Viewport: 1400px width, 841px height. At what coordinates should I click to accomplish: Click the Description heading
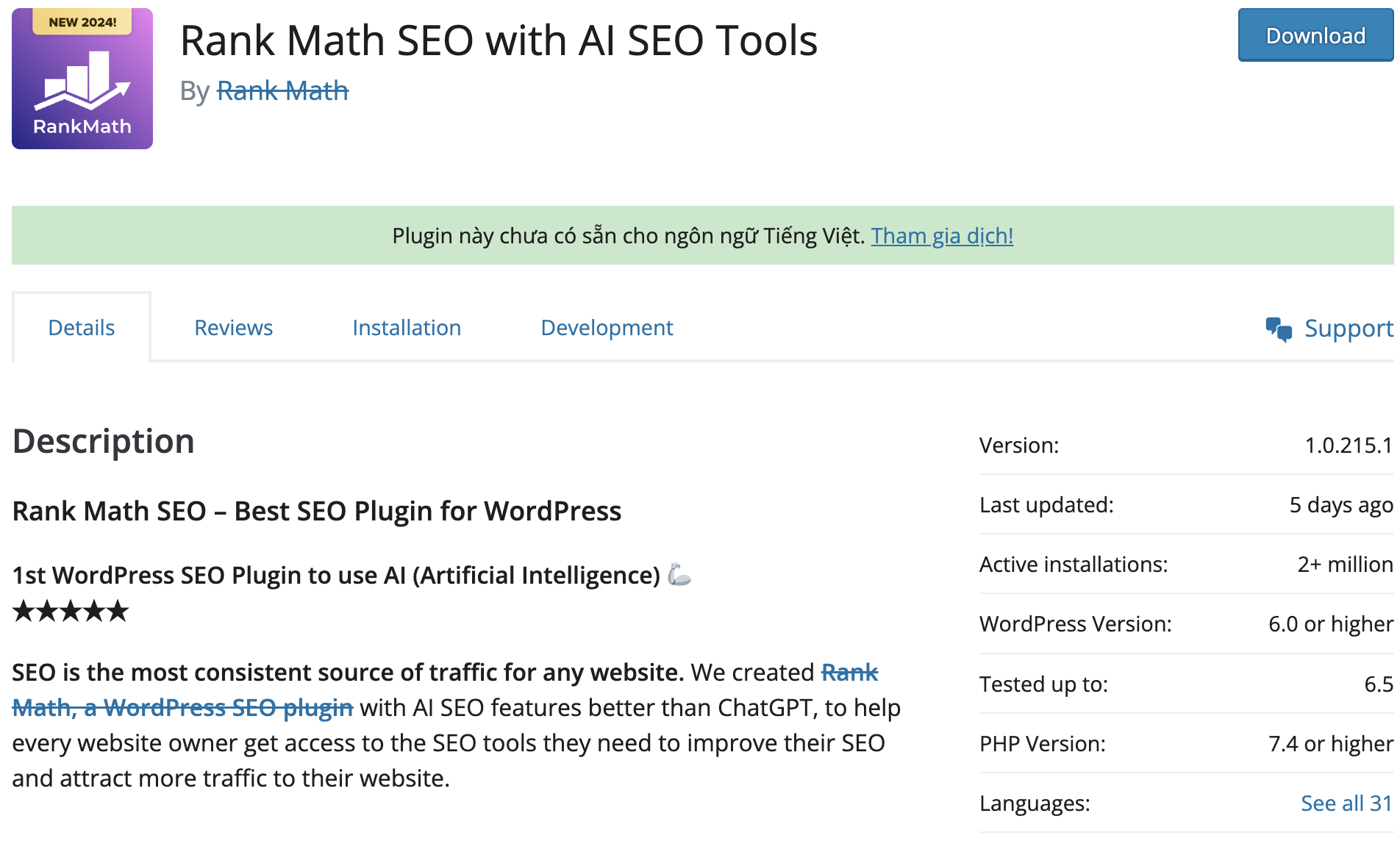click(104, 441)
